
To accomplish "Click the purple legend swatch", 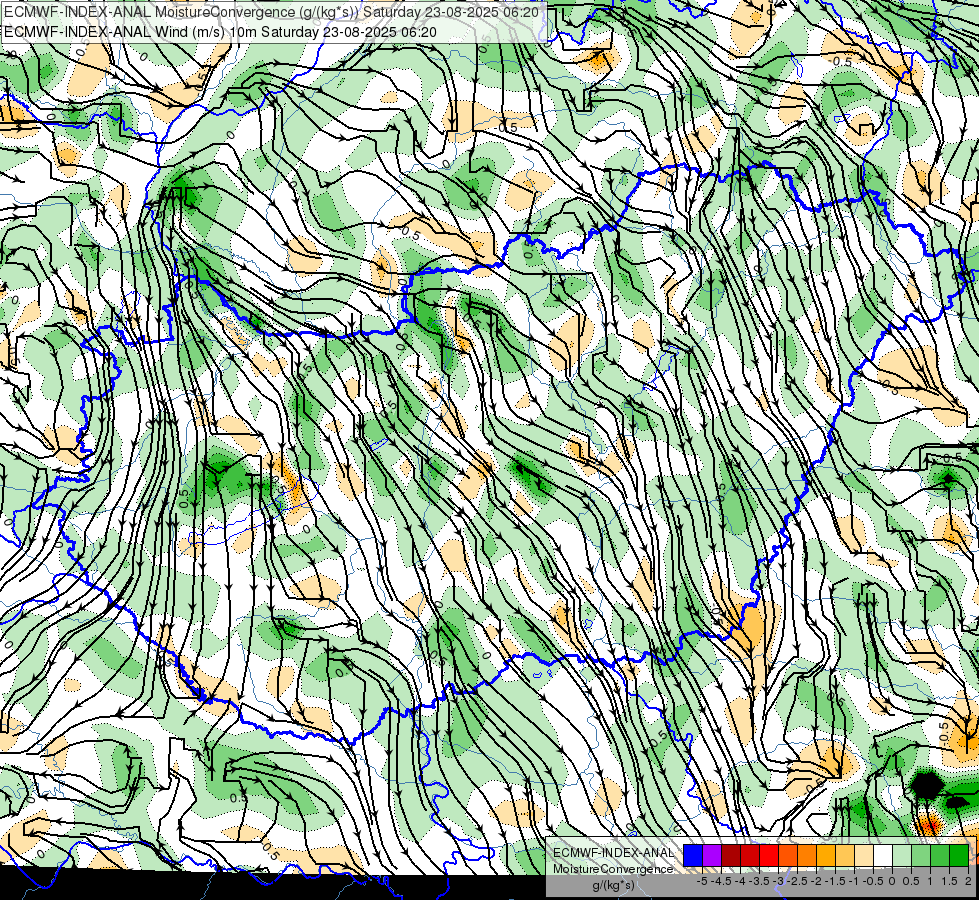I will tap(712, 856).
